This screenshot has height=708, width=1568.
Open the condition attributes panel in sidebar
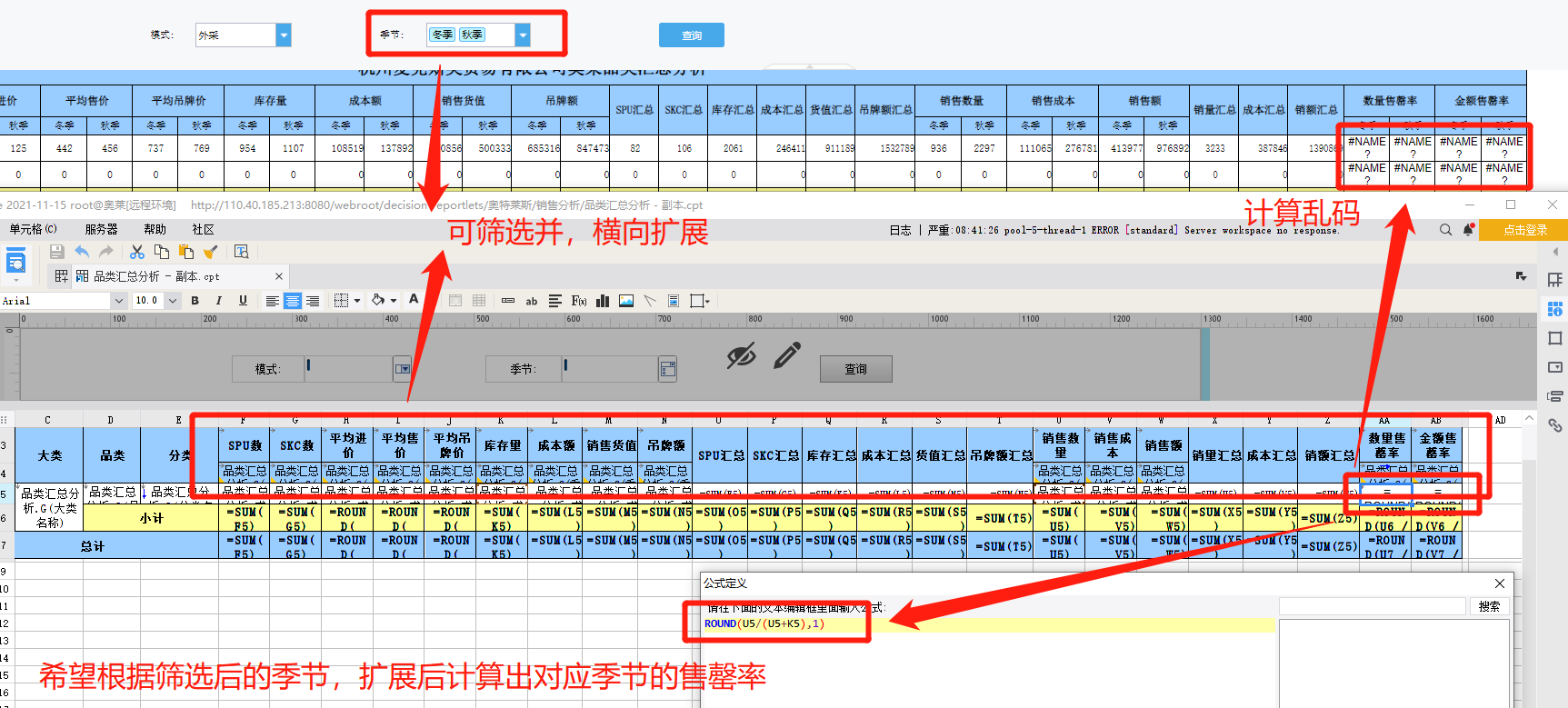point(1555,396)
